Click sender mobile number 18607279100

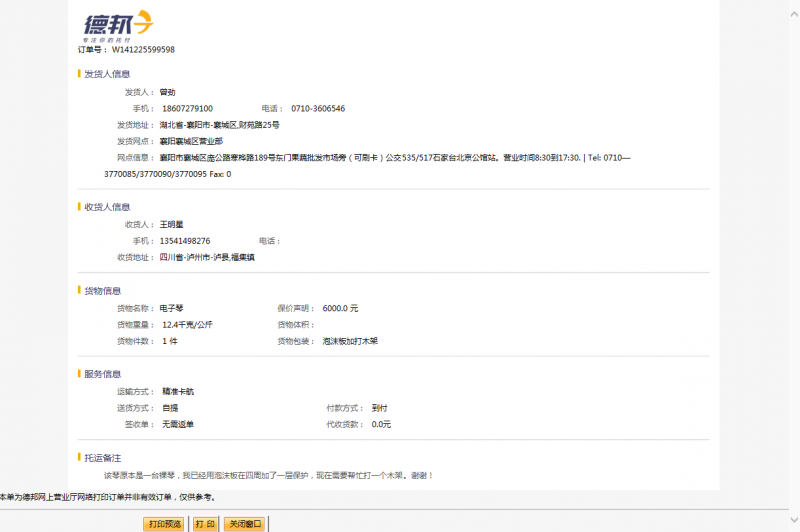pos(186,108)
